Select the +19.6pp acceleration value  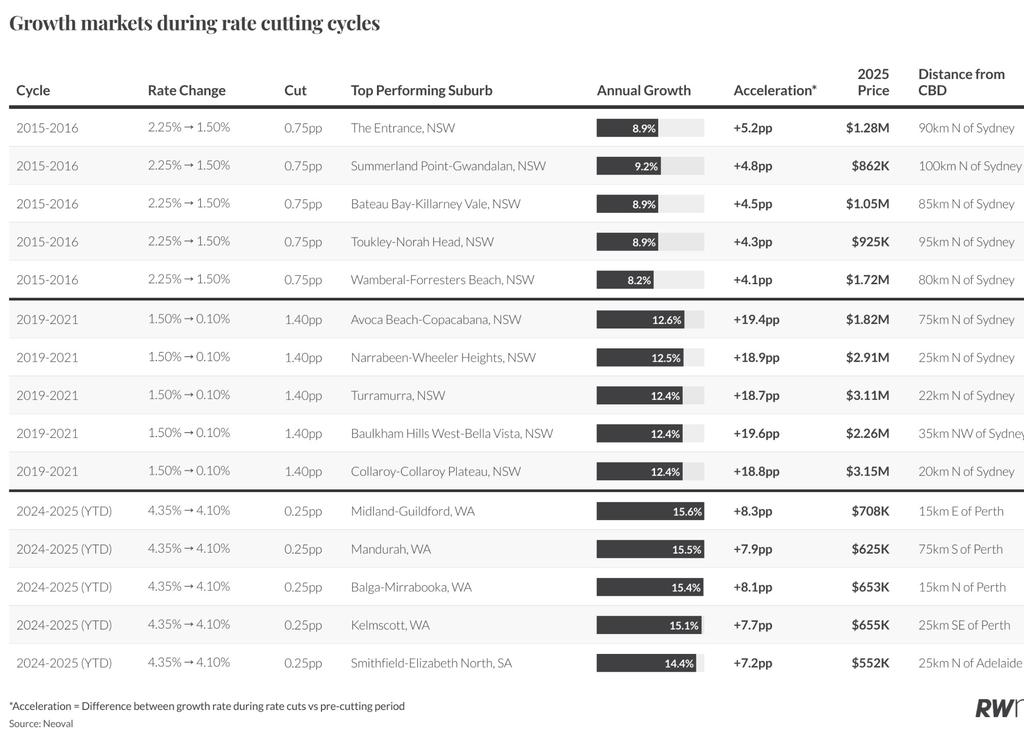tap(756, 434)
